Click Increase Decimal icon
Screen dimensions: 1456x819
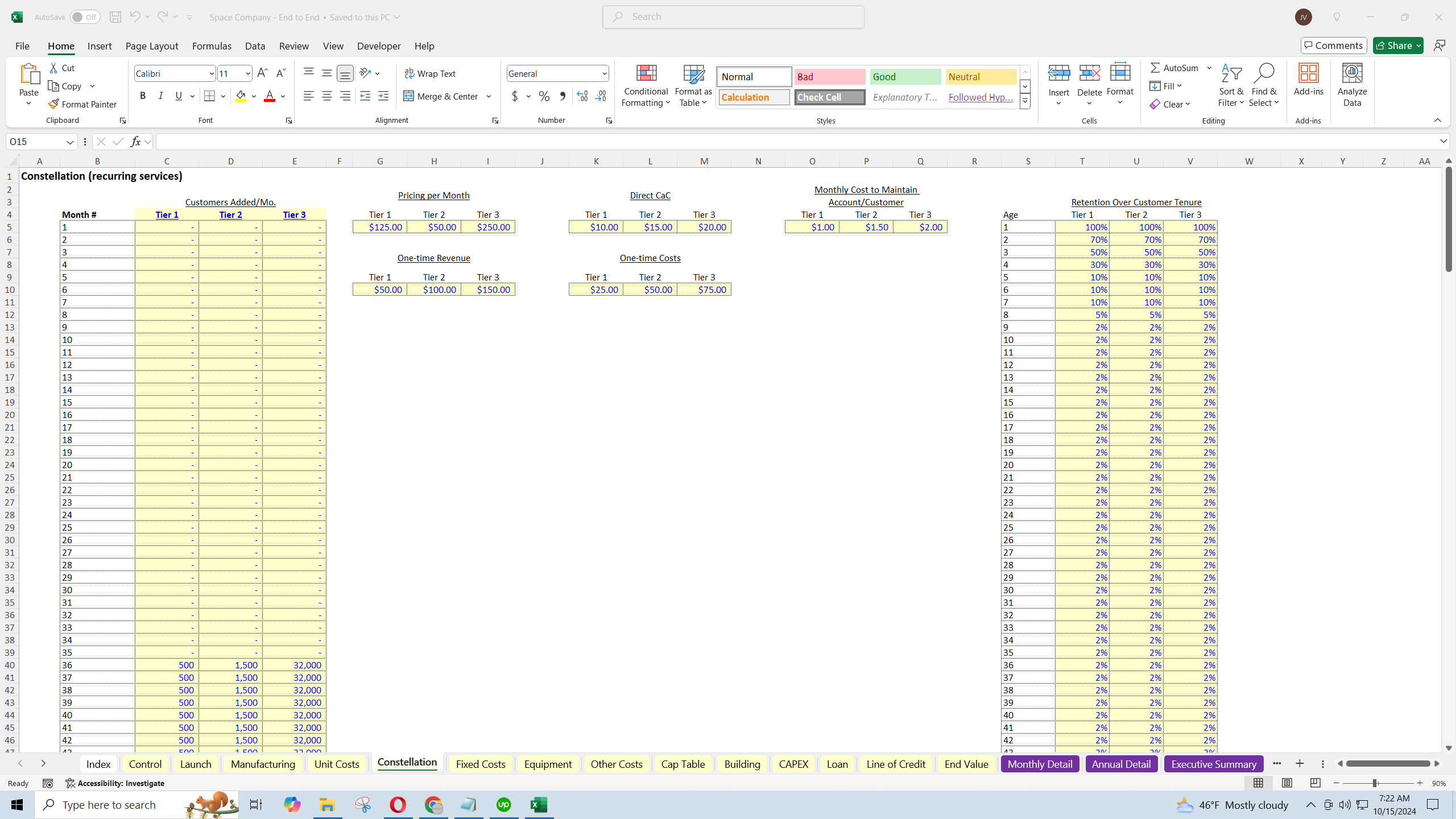click(x=582, y=96)
